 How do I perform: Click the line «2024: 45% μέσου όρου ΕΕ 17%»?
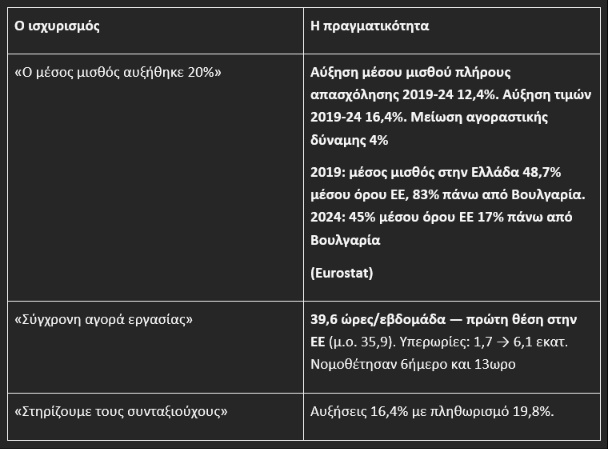click(x=407, y=217)
